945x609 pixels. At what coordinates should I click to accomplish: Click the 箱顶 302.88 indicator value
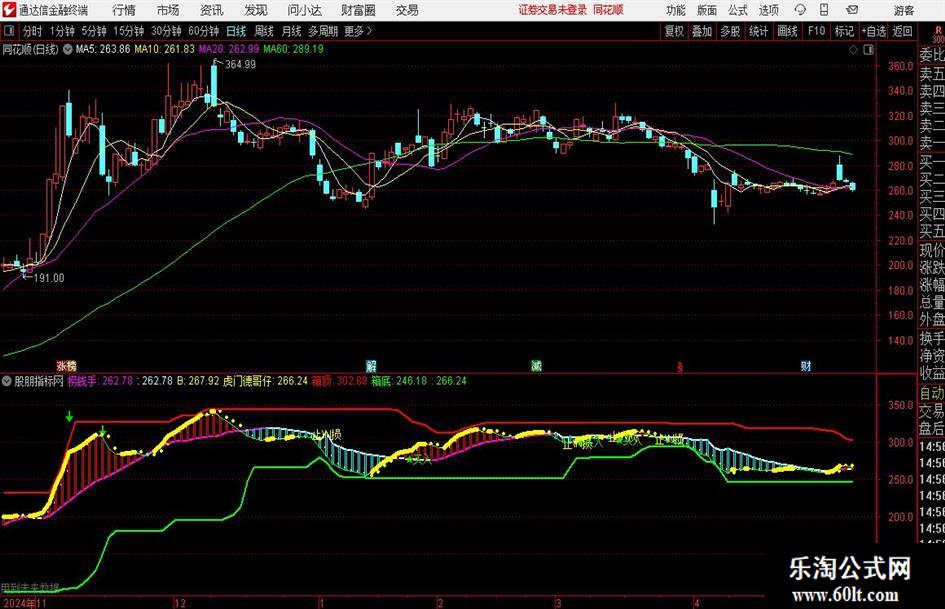[x=339, y=381]
